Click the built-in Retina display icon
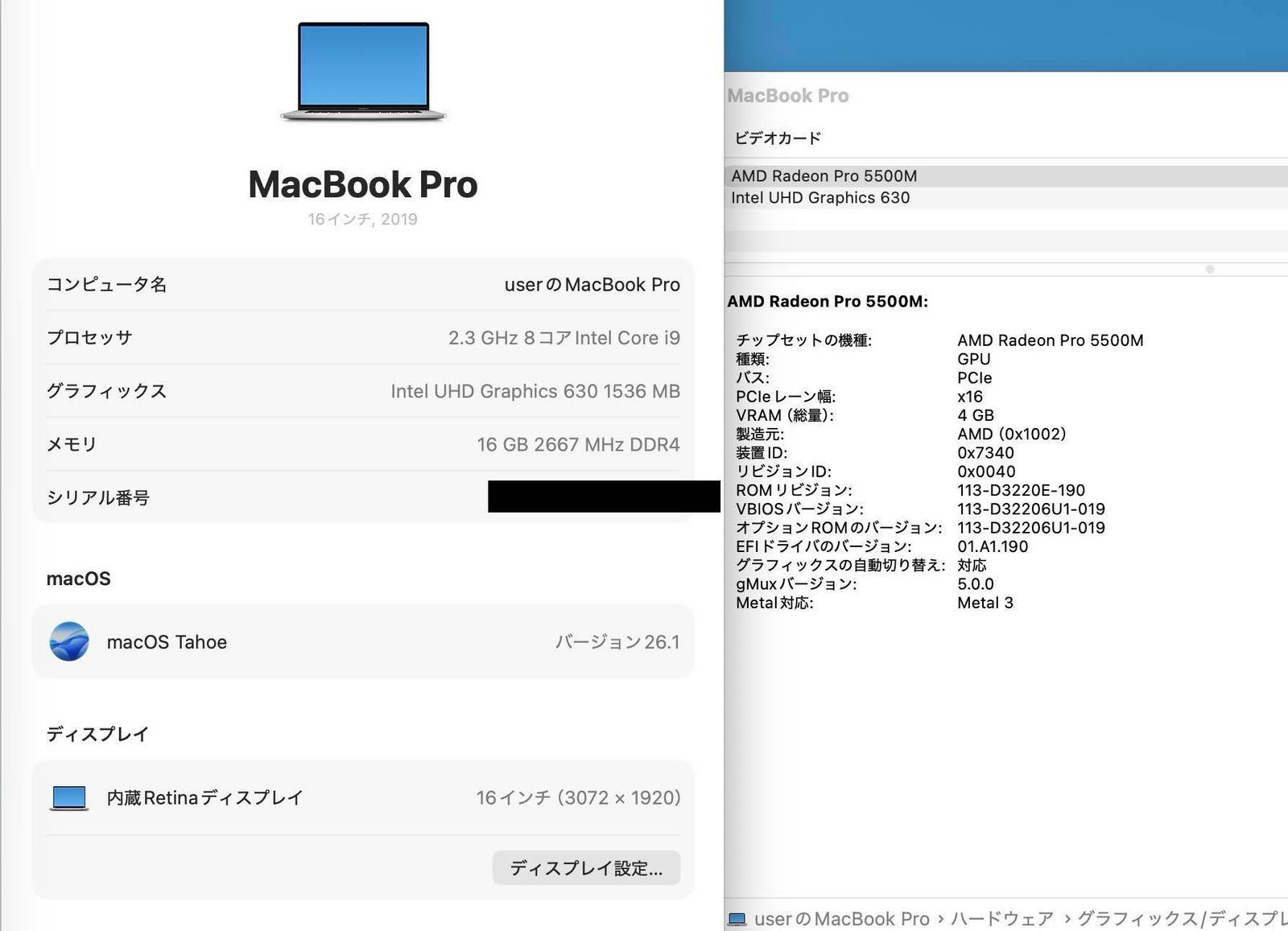1288x931 pixels. click(x=69, y=797)
